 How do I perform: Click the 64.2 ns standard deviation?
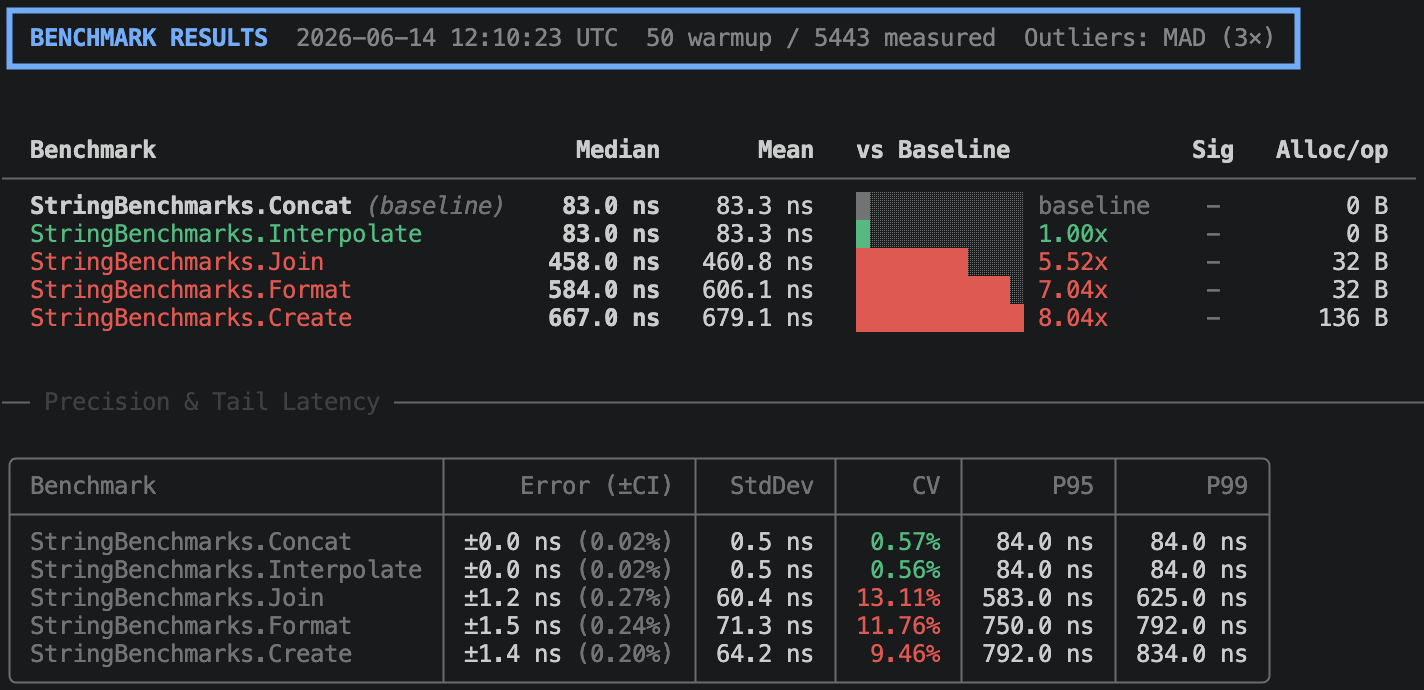(764, 654)
